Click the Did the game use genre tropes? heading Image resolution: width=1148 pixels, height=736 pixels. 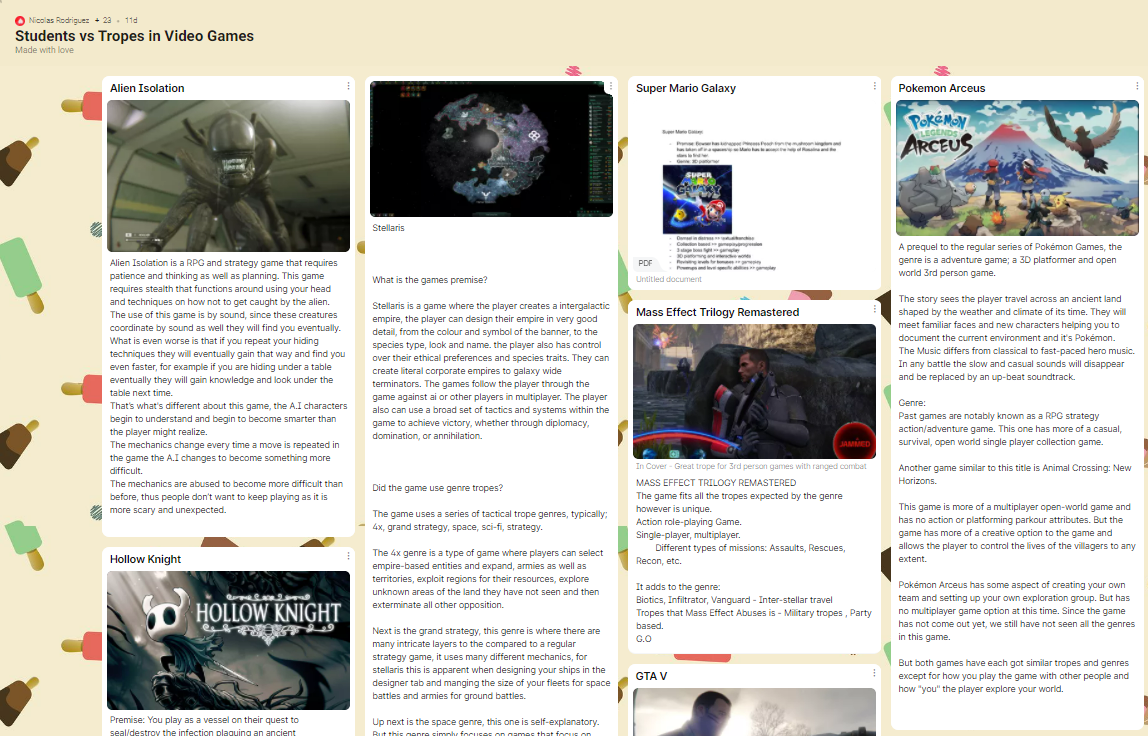click(438, 488)
